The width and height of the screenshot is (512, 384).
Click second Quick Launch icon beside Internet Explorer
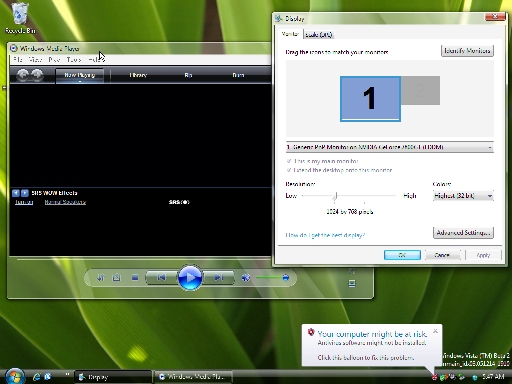coord(48,377)
